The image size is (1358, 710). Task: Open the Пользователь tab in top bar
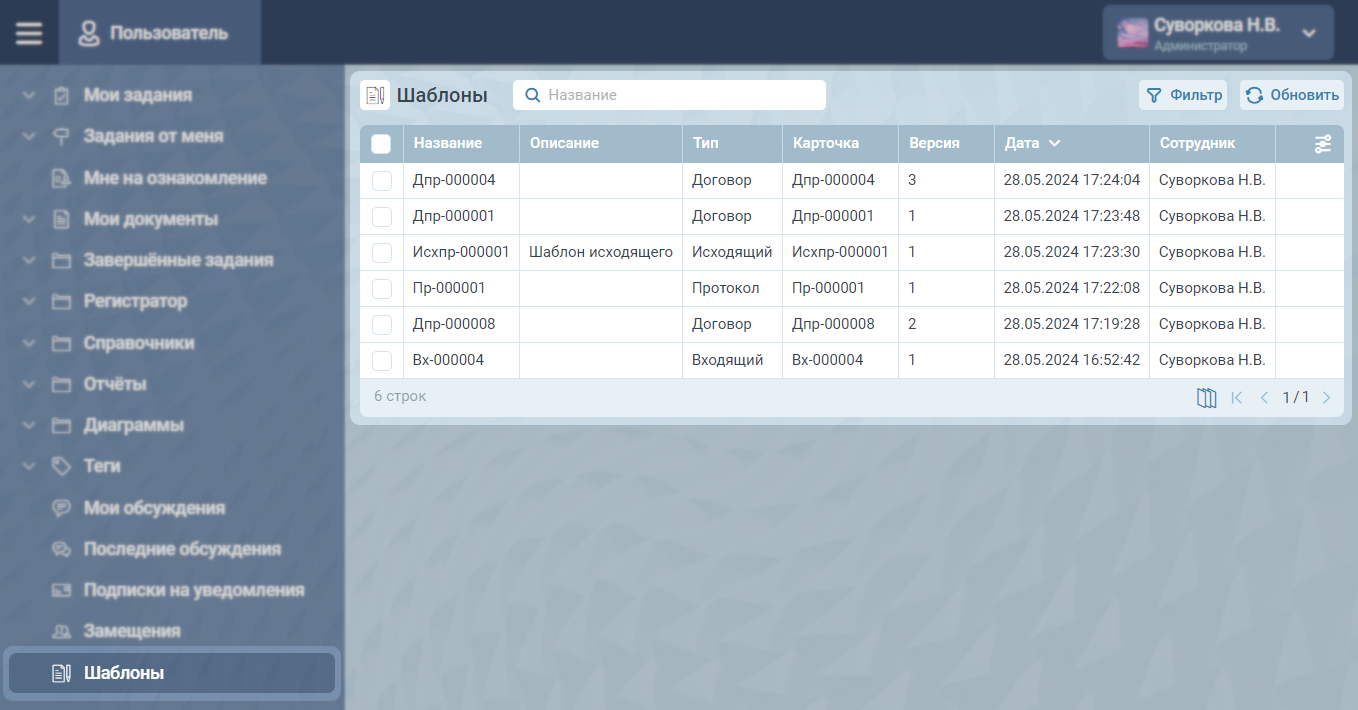(x=154, y=33)
